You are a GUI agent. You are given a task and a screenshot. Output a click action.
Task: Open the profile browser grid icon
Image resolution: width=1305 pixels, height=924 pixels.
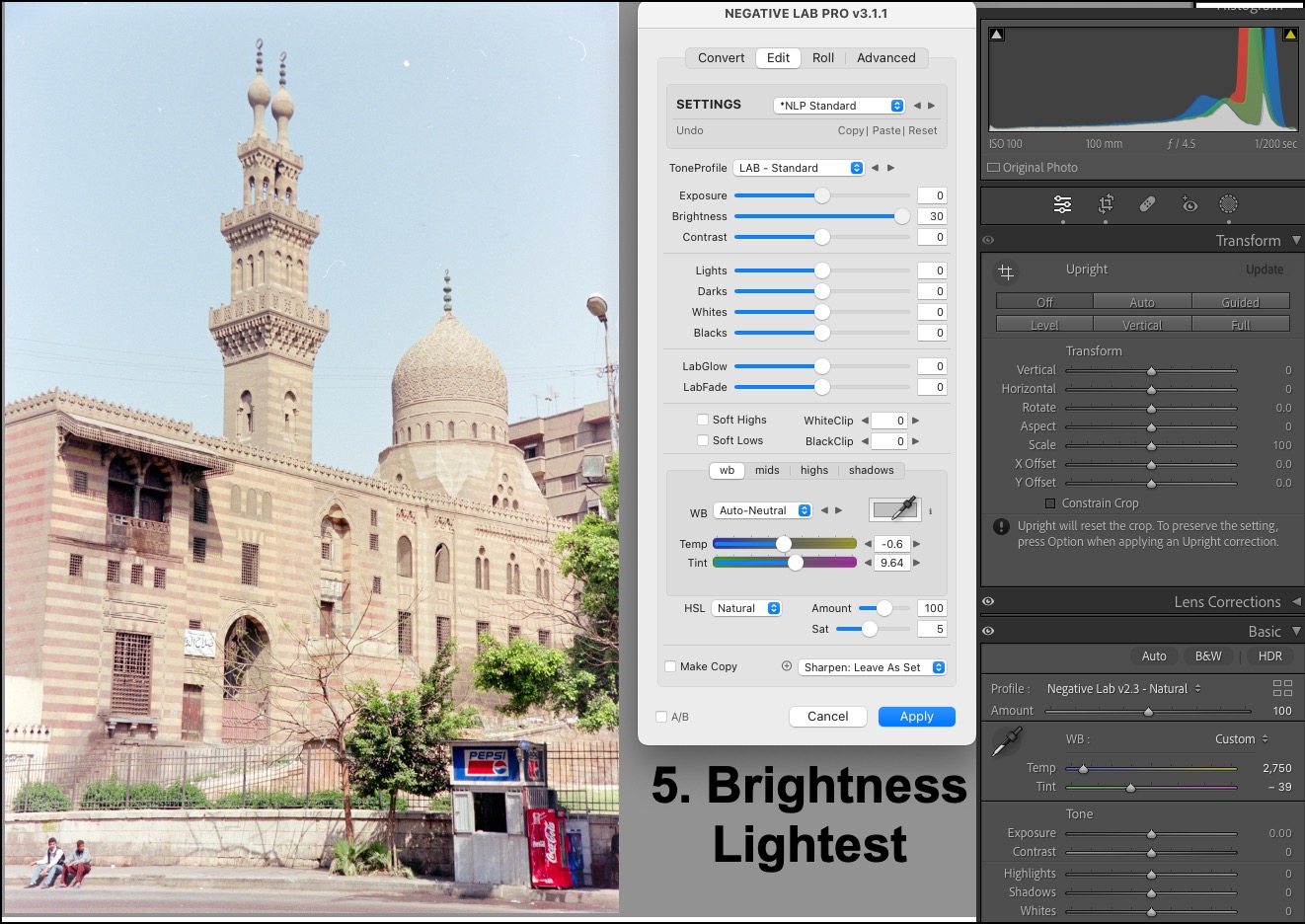1282,688
